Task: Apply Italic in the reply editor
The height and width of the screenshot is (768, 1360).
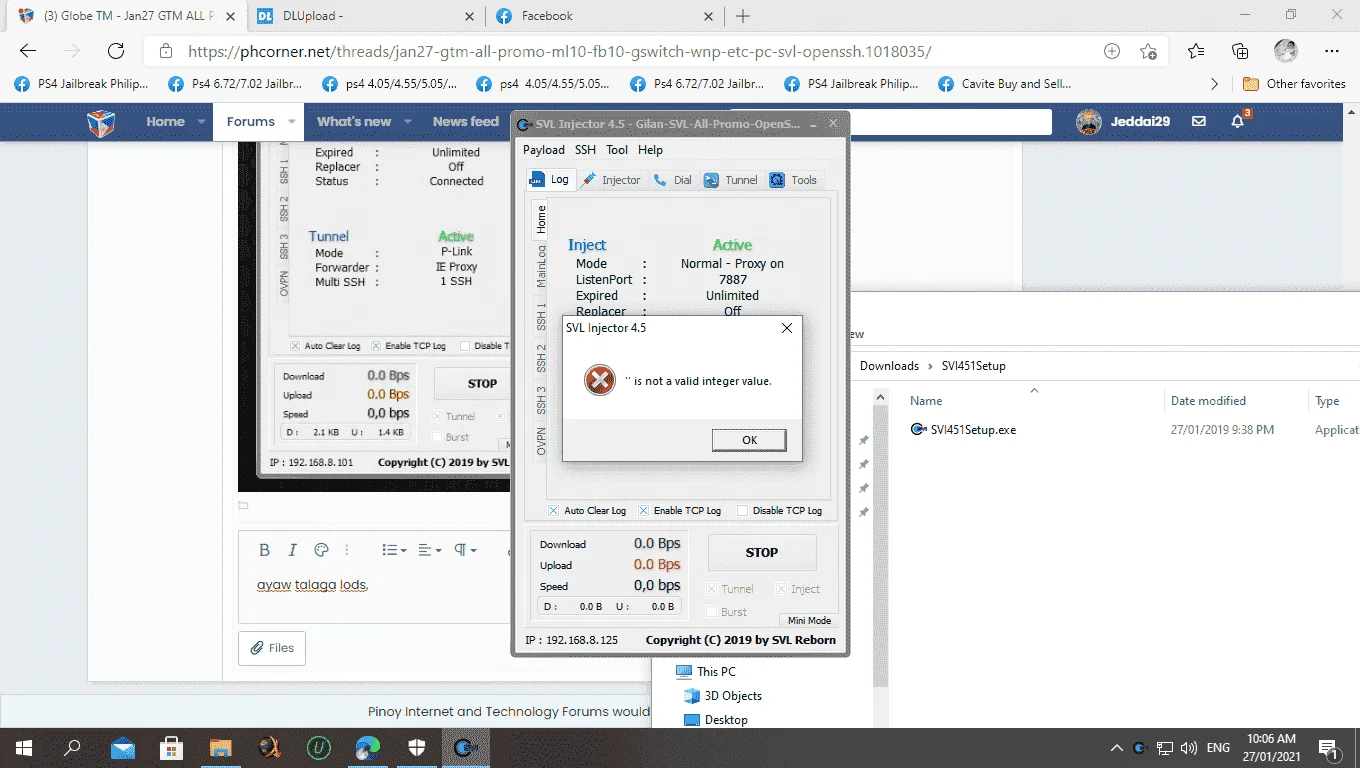Action: point(292,550)
